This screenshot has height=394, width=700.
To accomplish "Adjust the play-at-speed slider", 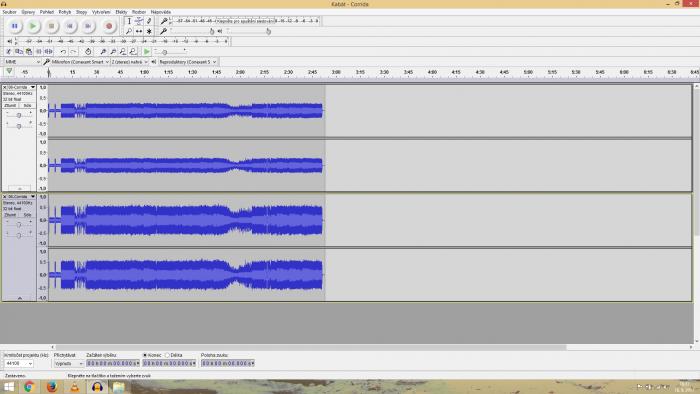I will click(x=170, y=52).
